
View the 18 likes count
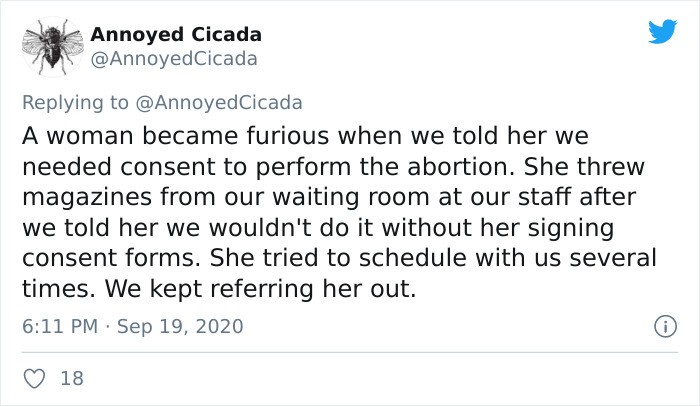point(72,378)
